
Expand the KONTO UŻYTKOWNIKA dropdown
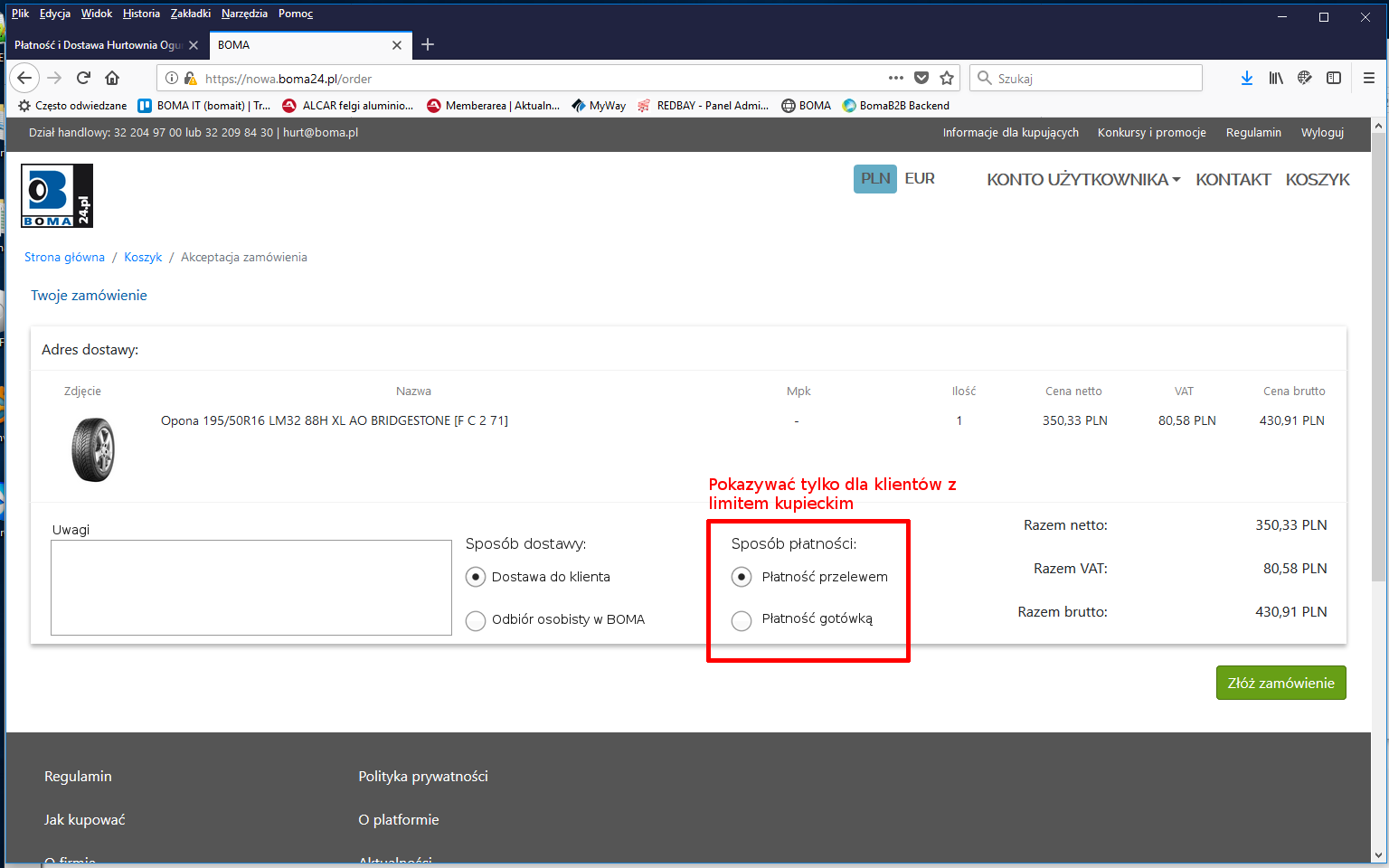tap(1083, 179)
